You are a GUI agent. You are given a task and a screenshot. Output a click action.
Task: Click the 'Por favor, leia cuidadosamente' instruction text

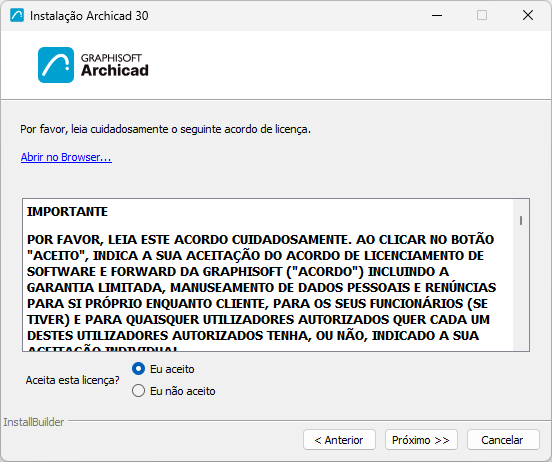[165, 129]
